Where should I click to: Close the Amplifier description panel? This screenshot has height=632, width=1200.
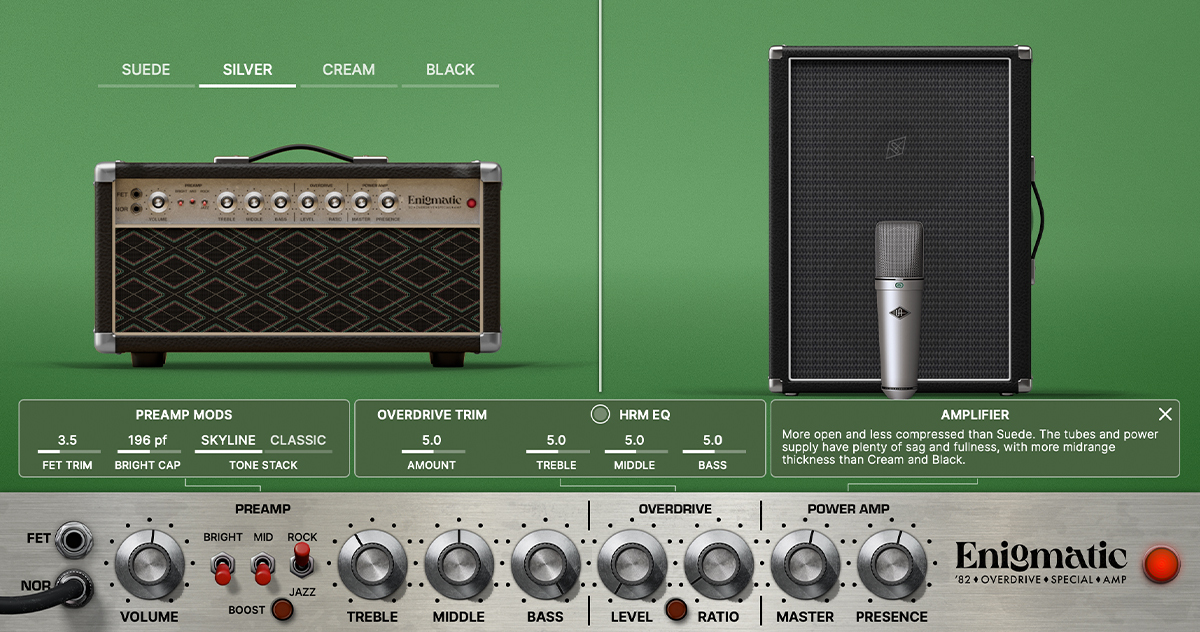[1165, 414]
